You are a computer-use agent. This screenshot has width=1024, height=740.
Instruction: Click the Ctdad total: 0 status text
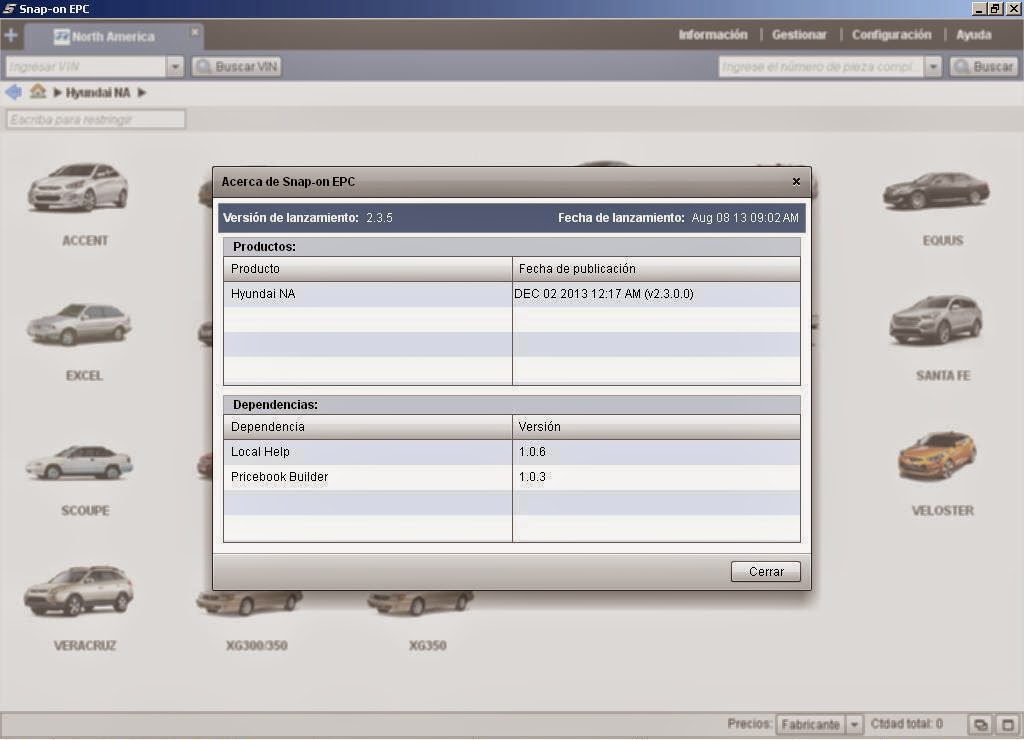(906, 724)
